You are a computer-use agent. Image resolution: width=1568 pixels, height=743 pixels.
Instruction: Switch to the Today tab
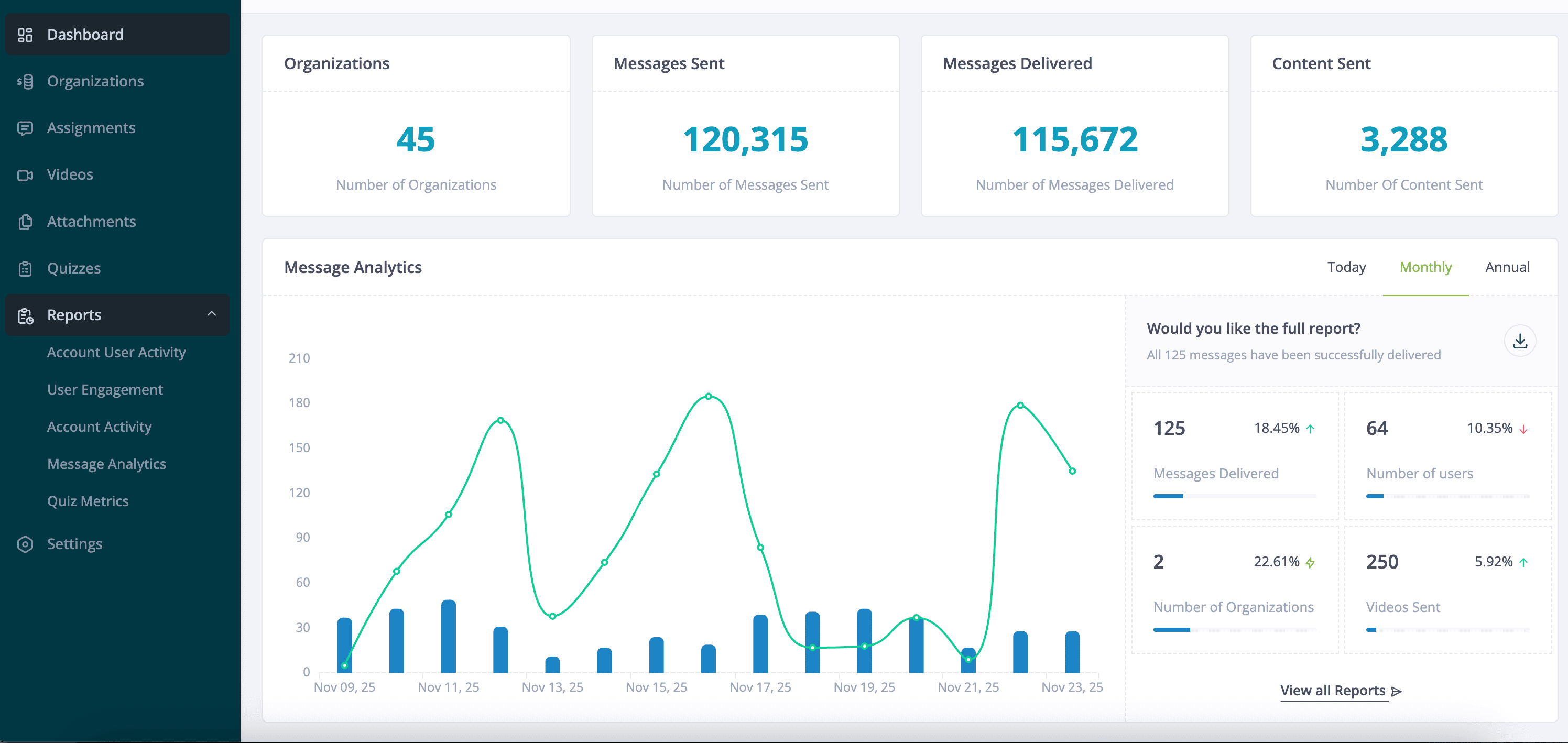(1346, 267)
